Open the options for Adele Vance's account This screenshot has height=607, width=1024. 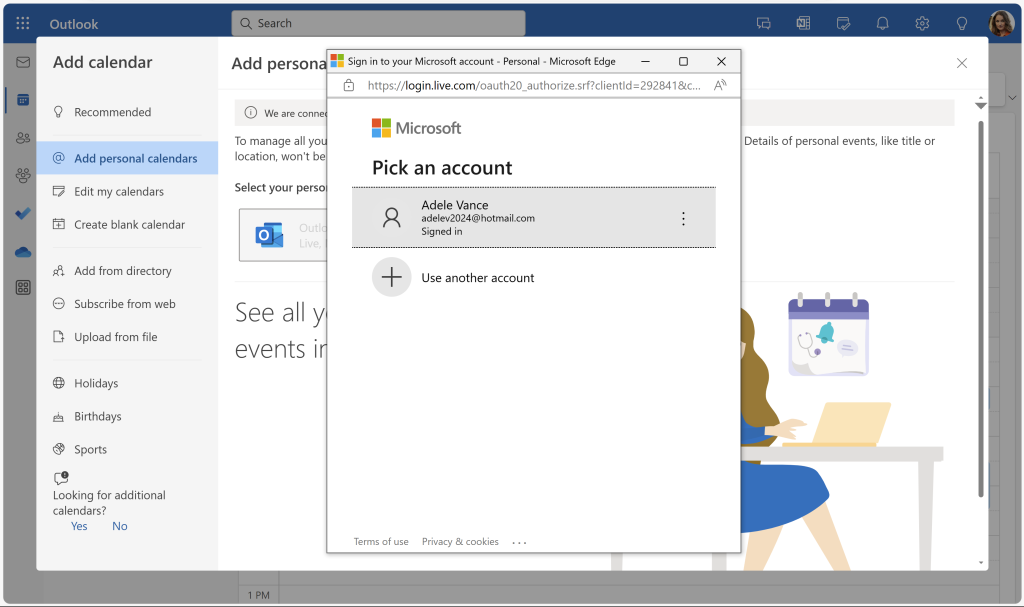[683, 218]
